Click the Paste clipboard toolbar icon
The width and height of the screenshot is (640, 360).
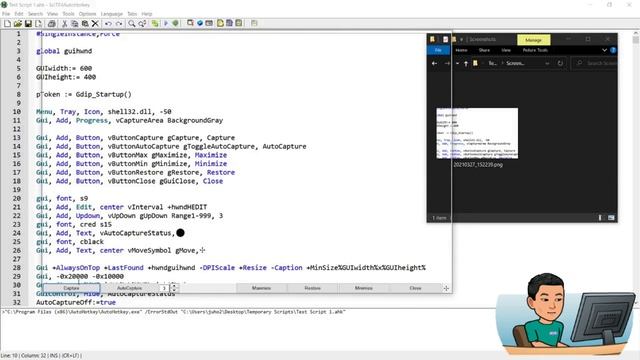pos(85,24)
